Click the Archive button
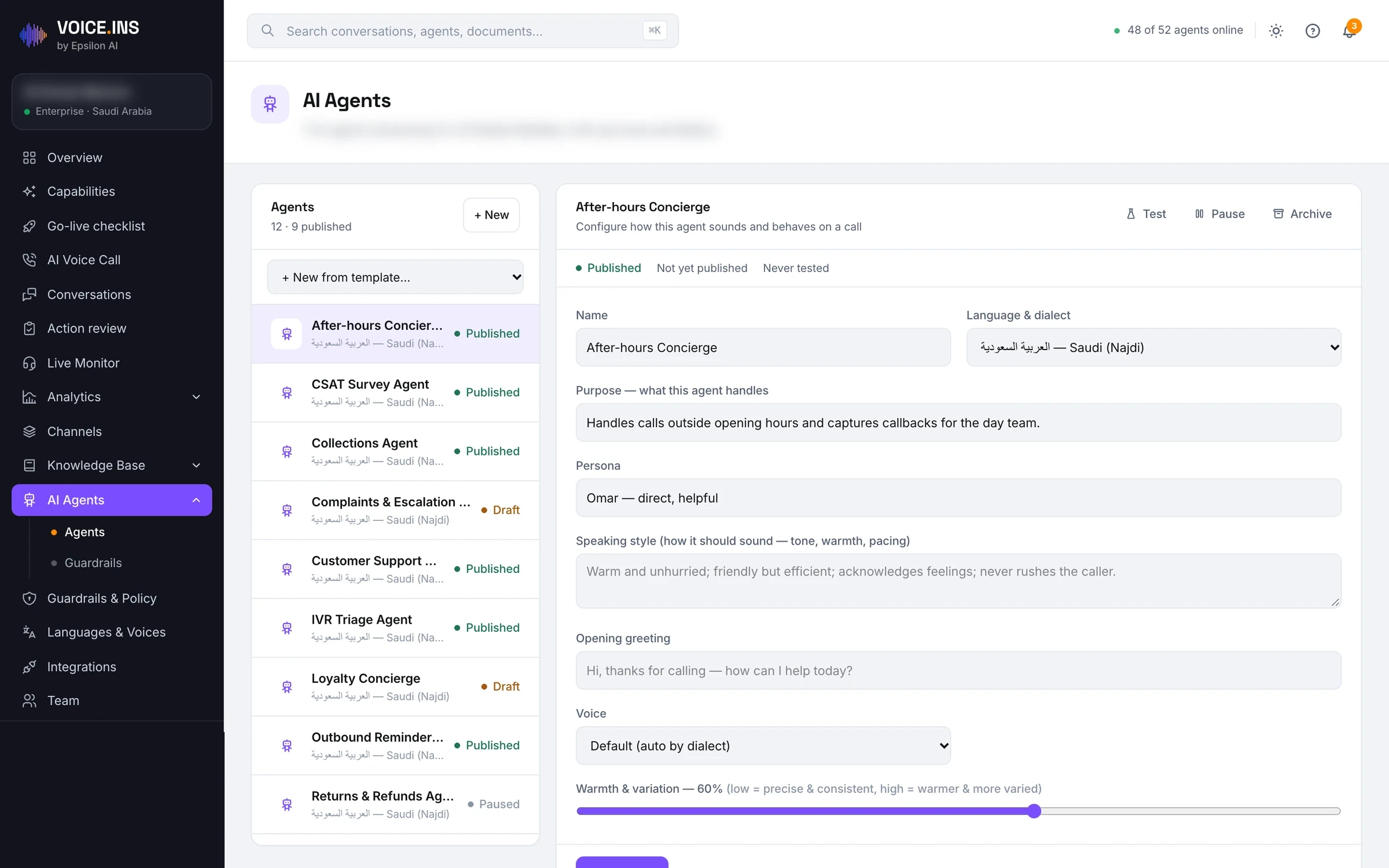The width and height of the screenshot is (1389, 868). (1302, 214)
